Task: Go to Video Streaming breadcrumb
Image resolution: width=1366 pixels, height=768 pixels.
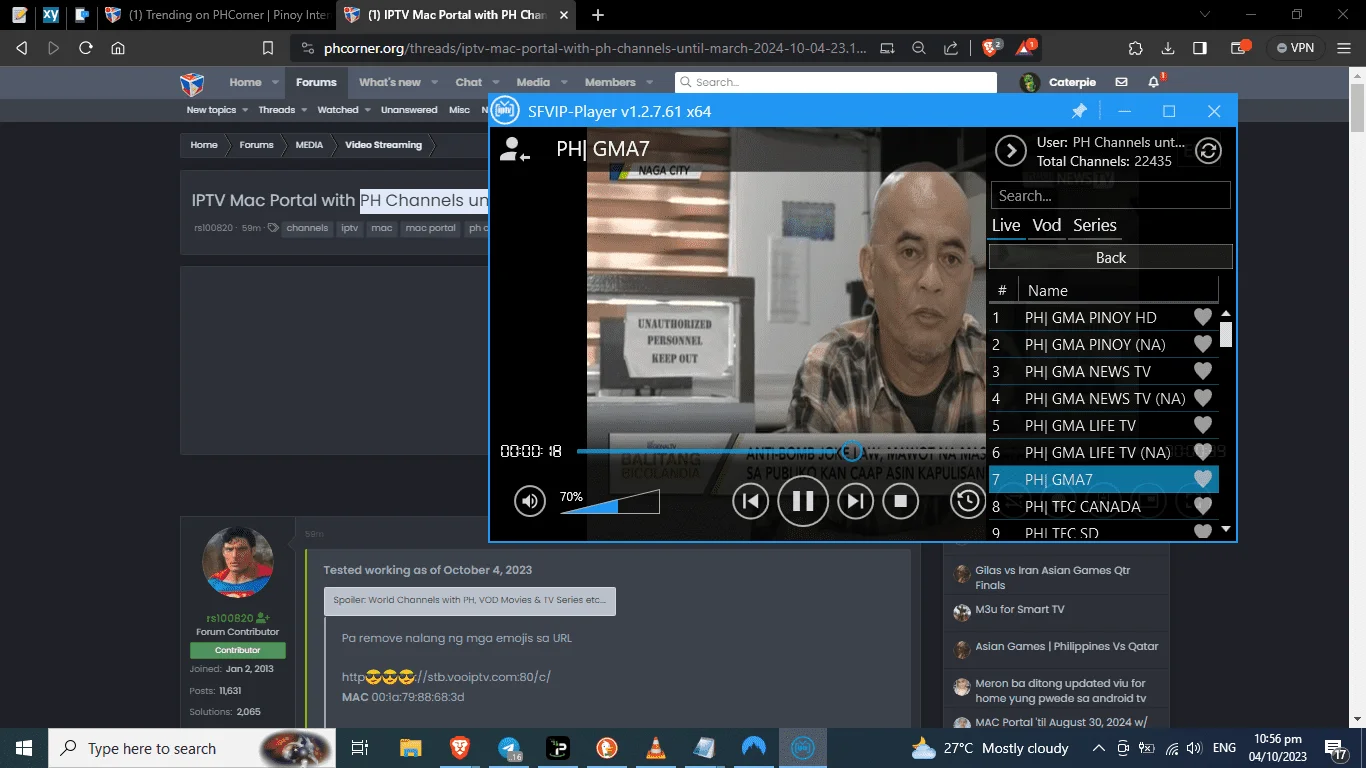Action: (x=383, y=145)
